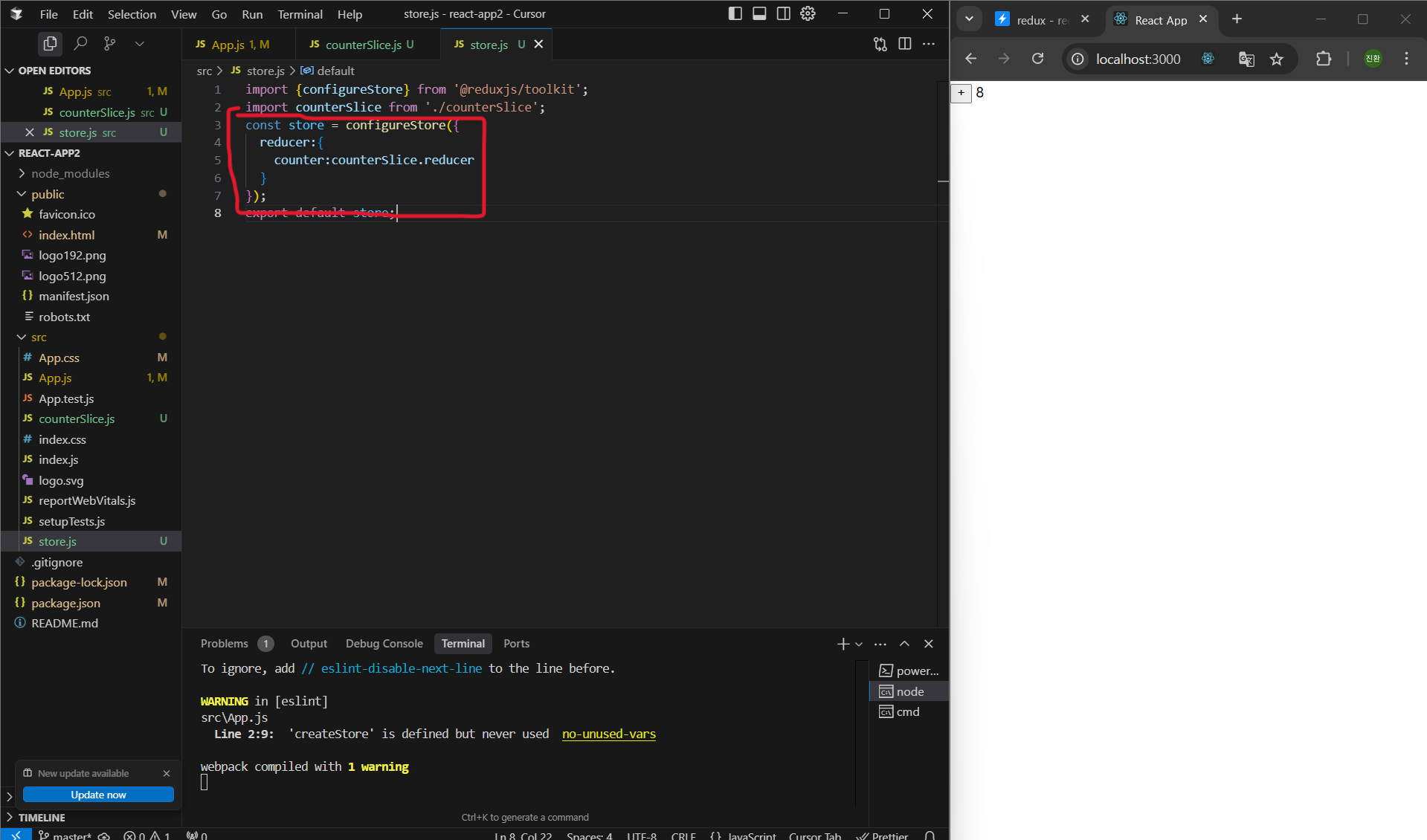Open a new browser tab
Viewport: 1427px width, 840px height.
tap(1237, 19)
